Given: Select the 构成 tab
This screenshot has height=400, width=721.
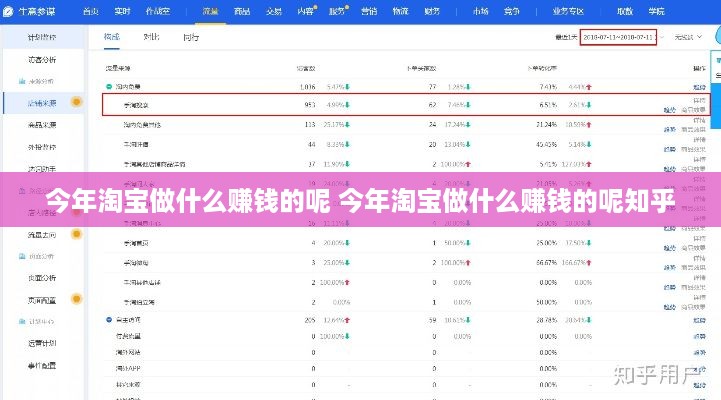Looking at the screenshot, I should [x=112, y=37].
